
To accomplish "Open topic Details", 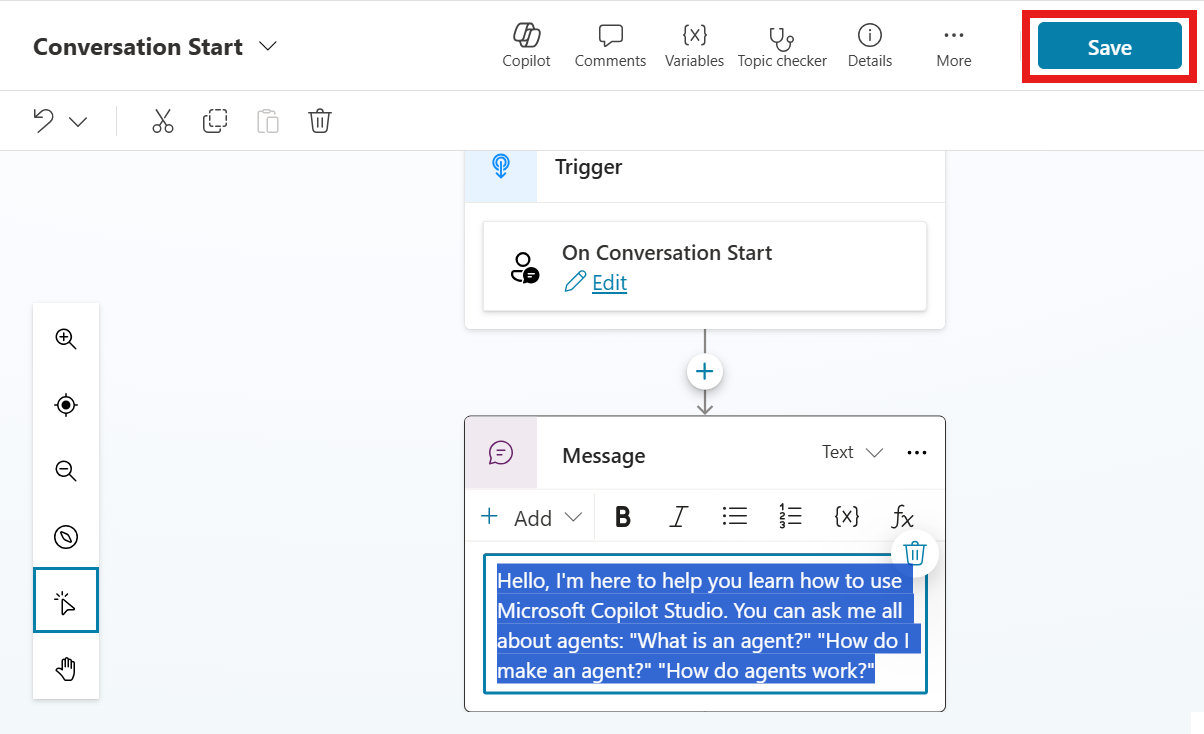I will click(869, 46).
